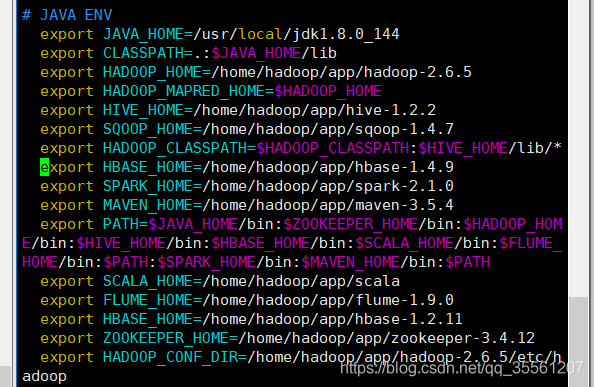This screenshot has width=594, height=387.
Task: Click HADOOP_HOME hadoop-2.6.5 path line
Action: [256, 72]
